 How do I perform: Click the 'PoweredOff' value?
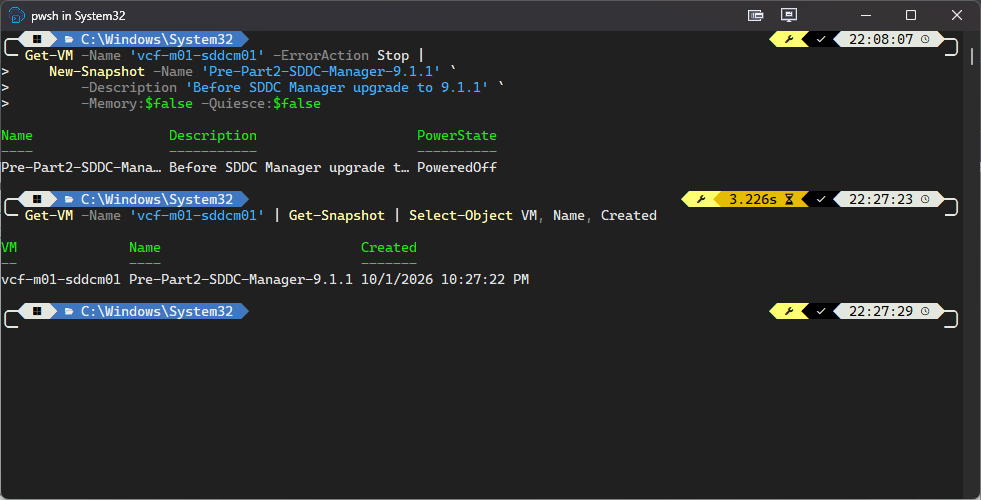click(457, 167)
